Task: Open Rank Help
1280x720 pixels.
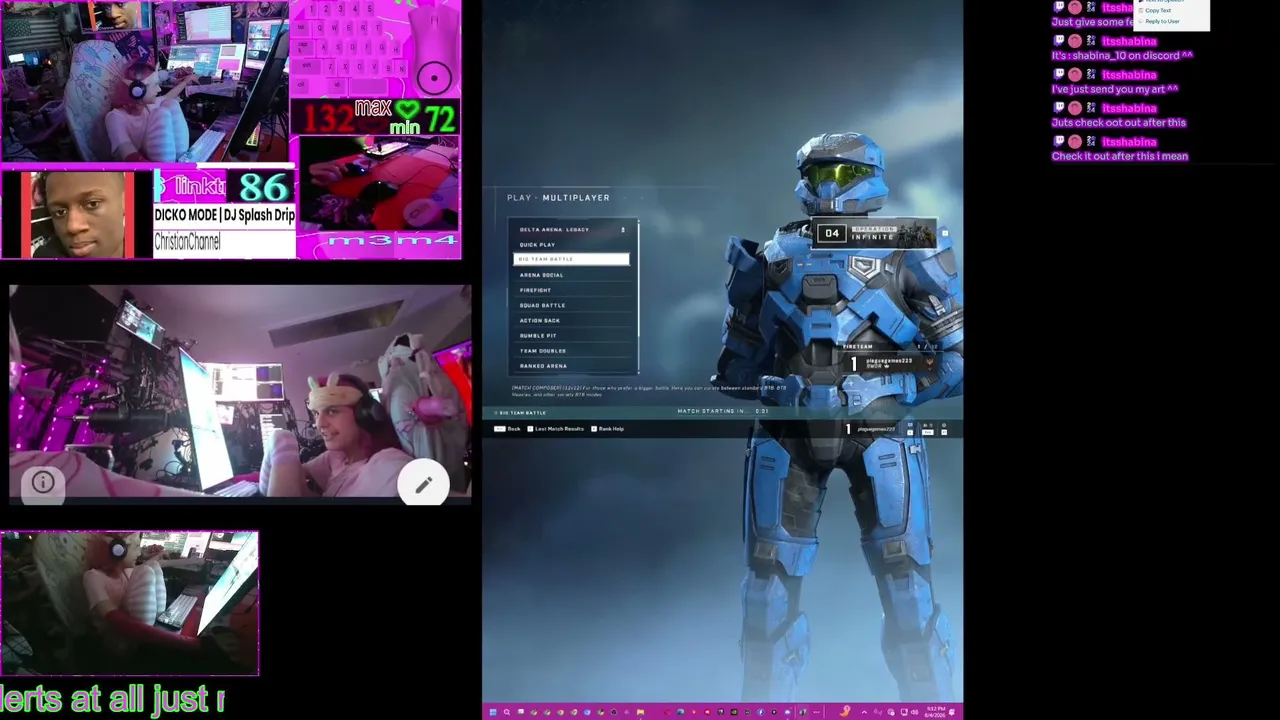Action: pyautogui.click(x=607, y=429)
